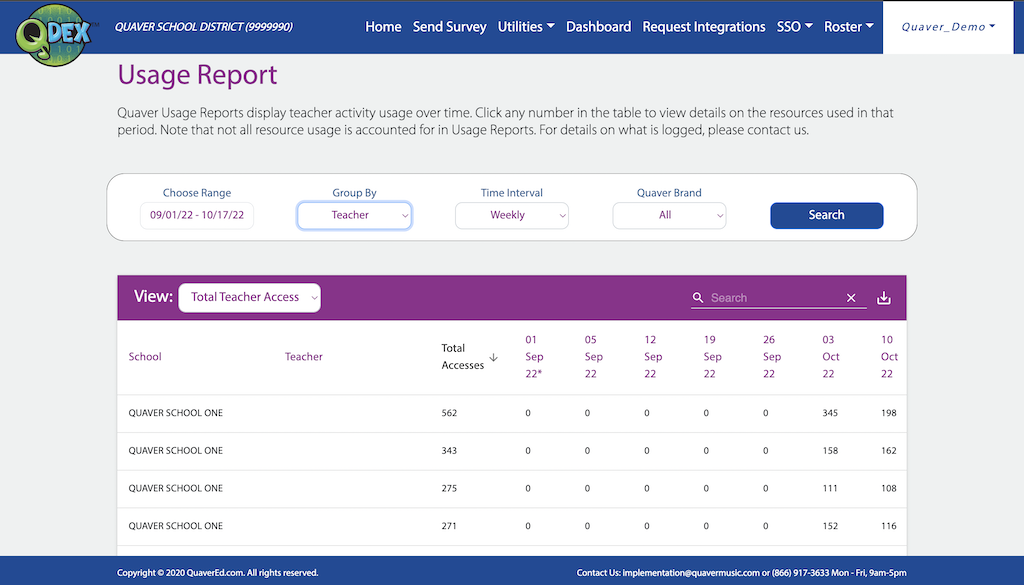Click the QuaverEd.com copyright text

tap(215, 573)
